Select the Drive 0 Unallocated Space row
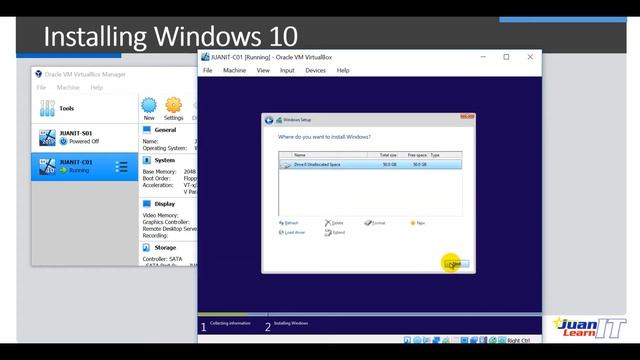Image resolution: width=640 pixels, height=360 pixels. click(x=370, y=164)
